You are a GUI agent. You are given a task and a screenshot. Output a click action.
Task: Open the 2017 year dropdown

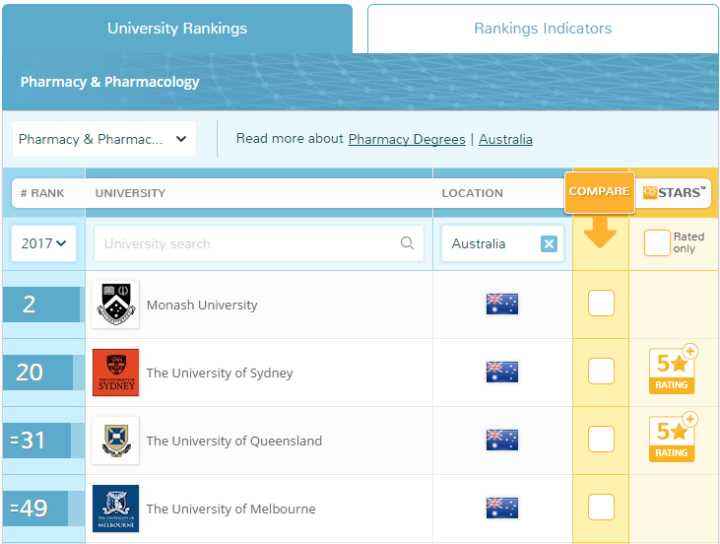[x=44, y=243]
